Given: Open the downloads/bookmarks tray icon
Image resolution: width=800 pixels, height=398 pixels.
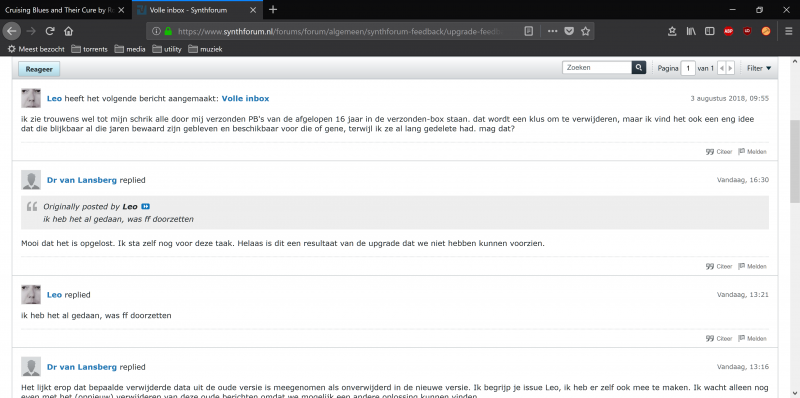Looking at the screenshot, I should point(672,31).
